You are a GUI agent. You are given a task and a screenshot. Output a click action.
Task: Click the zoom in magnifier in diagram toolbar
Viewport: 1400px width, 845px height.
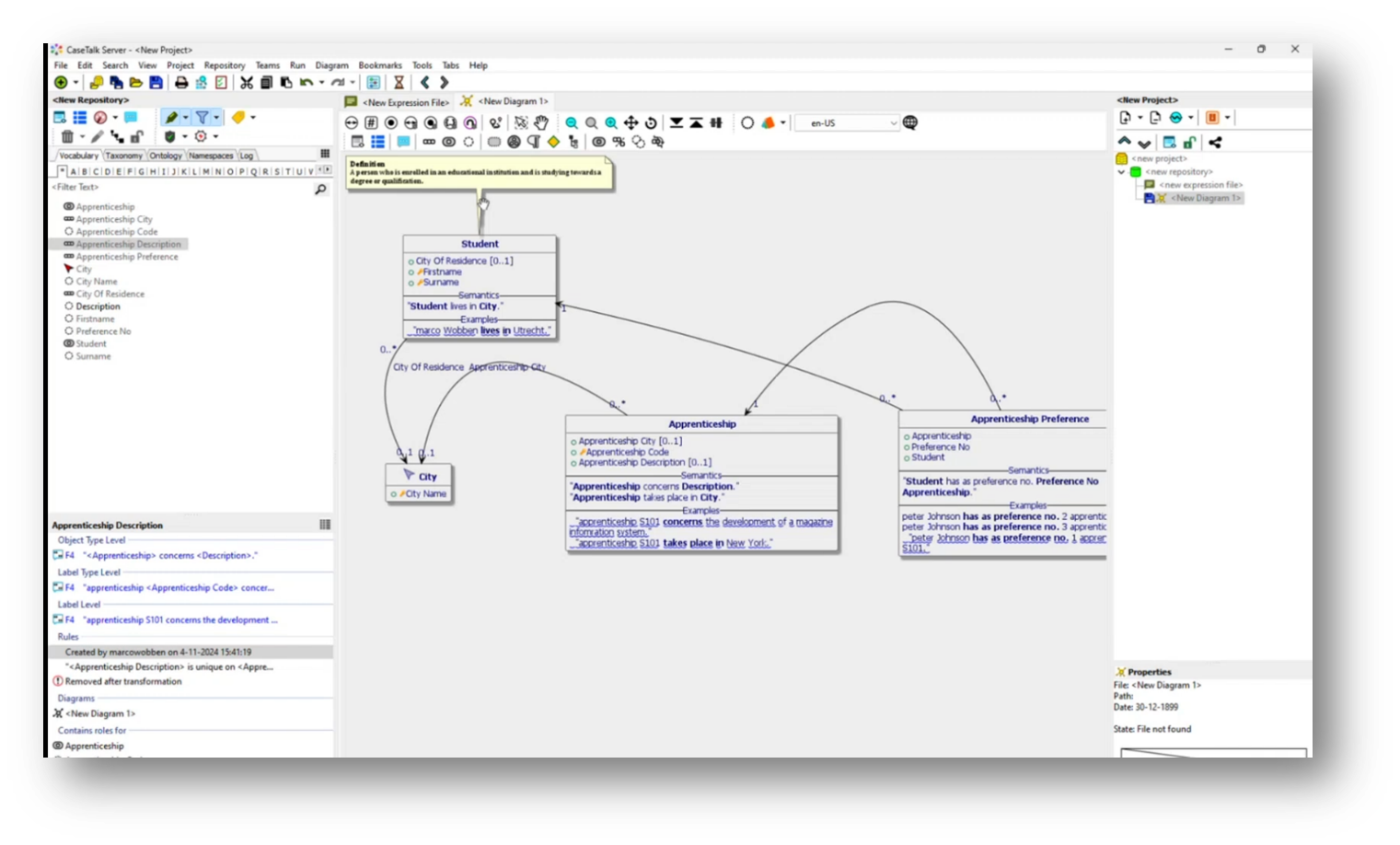[x=611, y=122]
